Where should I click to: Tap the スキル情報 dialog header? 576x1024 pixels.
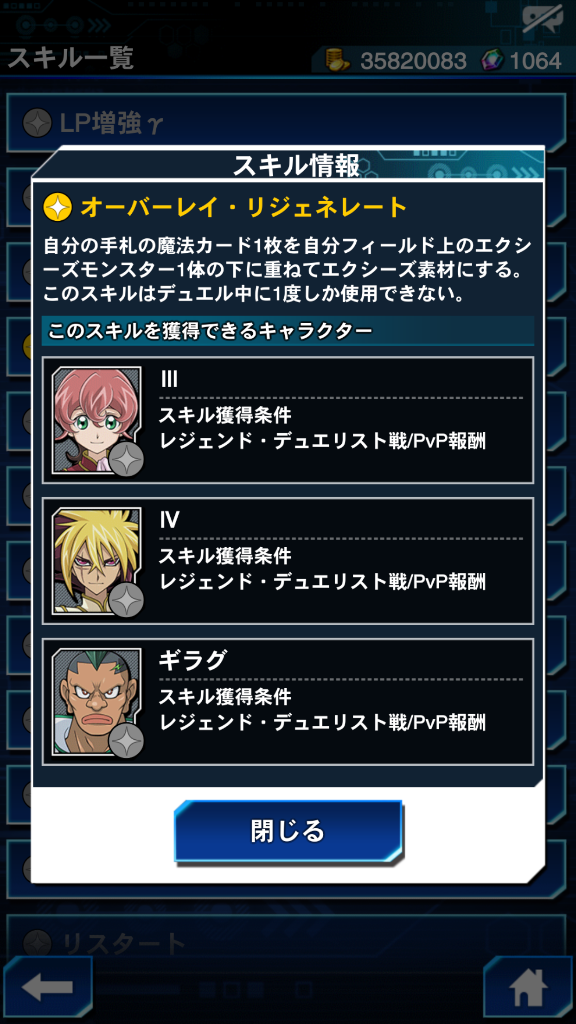point(296,166)
